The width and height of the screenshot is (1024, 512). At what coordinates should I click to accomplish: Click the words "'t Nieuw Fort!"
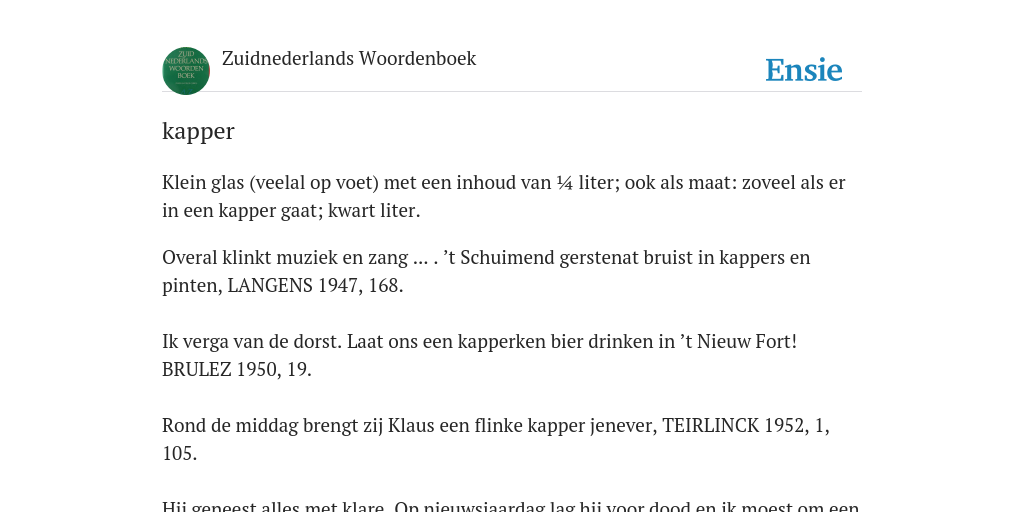click(x=737, y=342)
